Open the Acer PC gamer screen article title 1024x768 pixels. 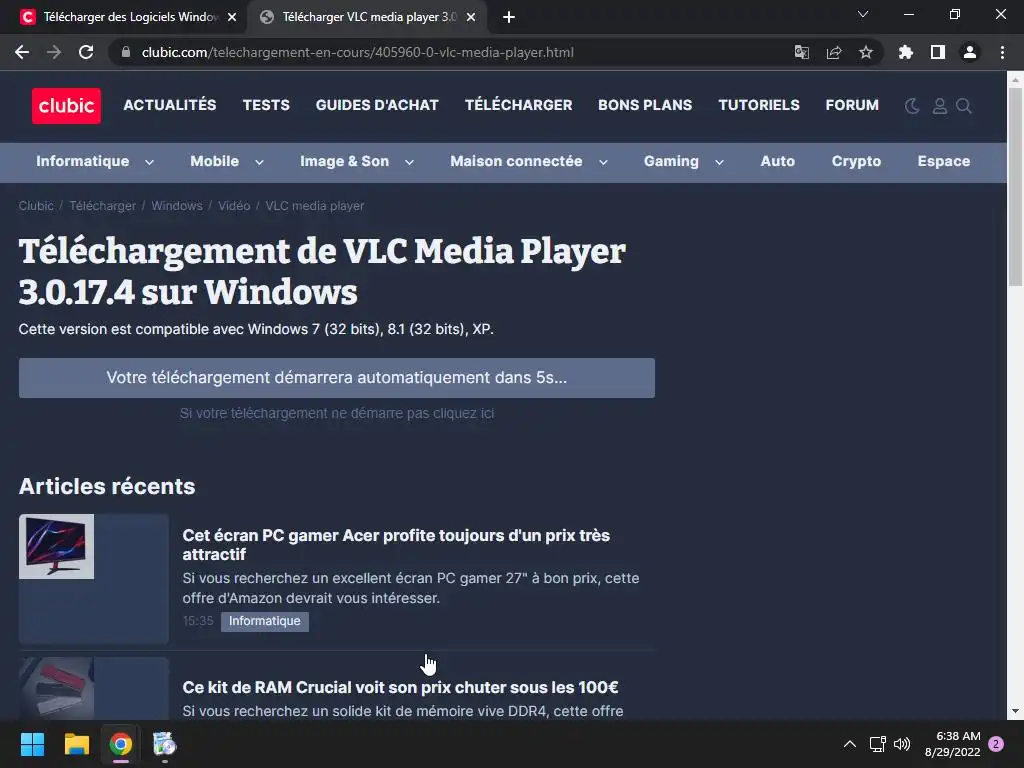point(396,545)
